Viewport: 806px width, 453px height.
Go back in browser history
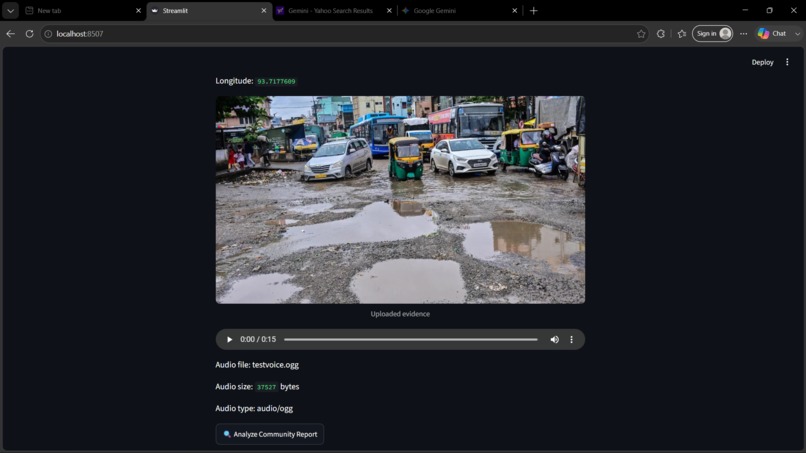(11, 33)
